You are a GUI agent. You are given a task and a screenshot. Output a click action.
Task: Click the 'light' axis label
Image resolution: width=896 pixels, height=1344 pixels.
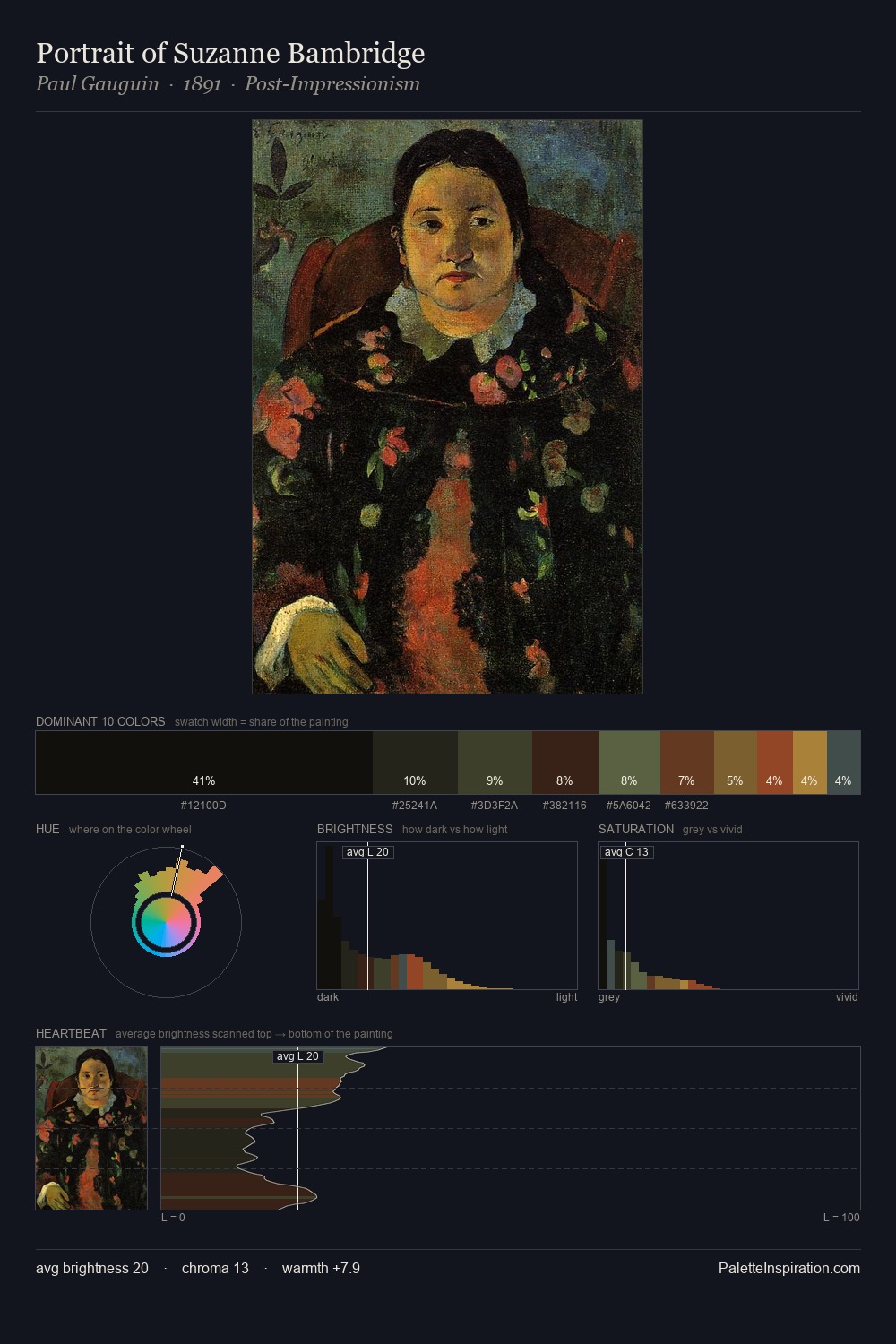point(566,997)
